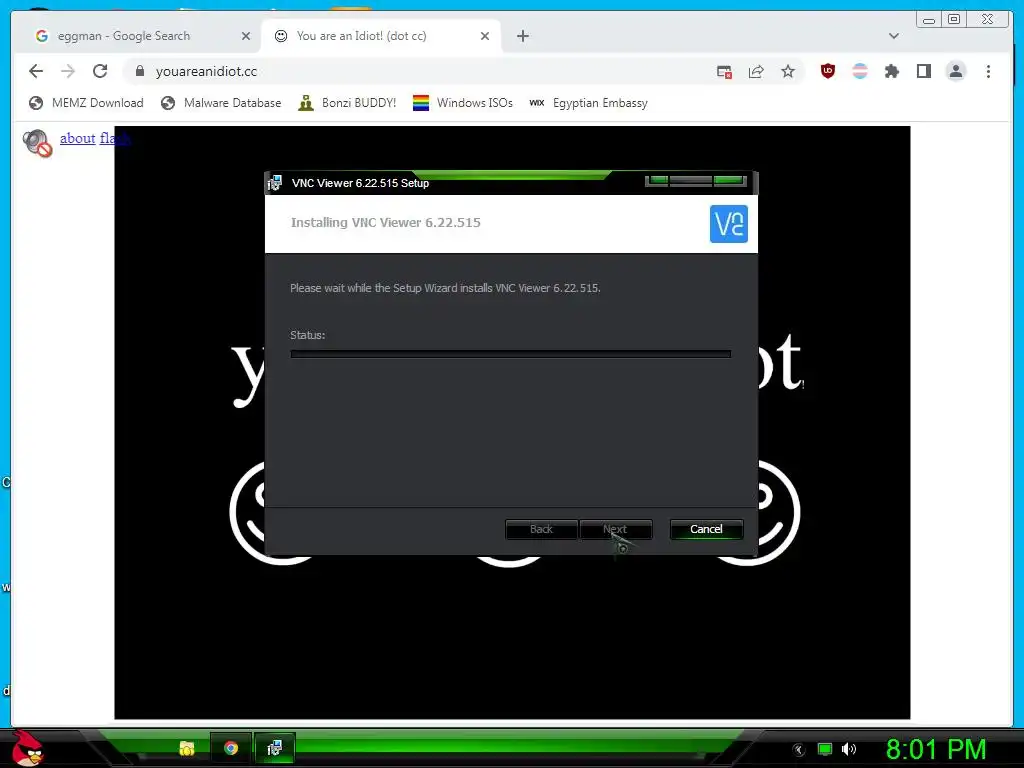
Task: Click the 8:01 PM clock
Action: [x=936, y=749]
